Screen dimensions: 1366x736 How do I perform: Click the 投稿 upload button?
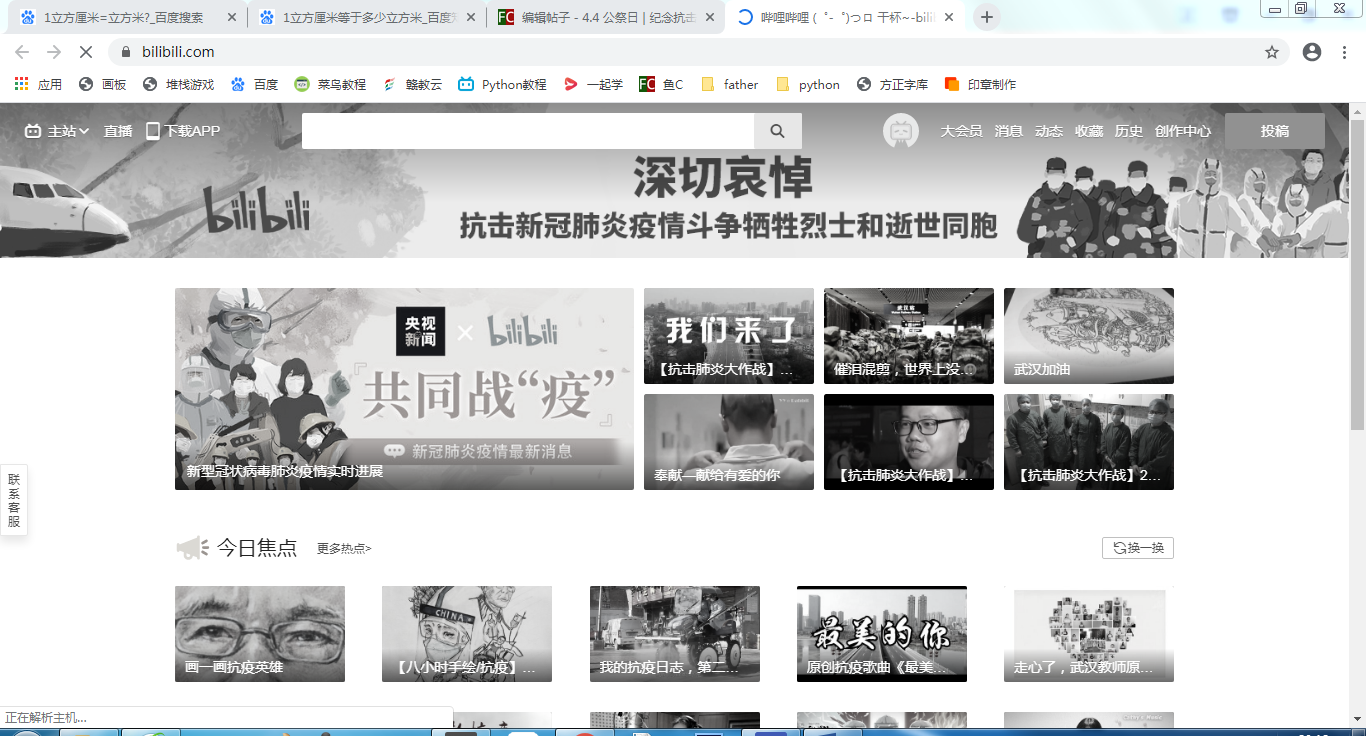(1275, 131)
